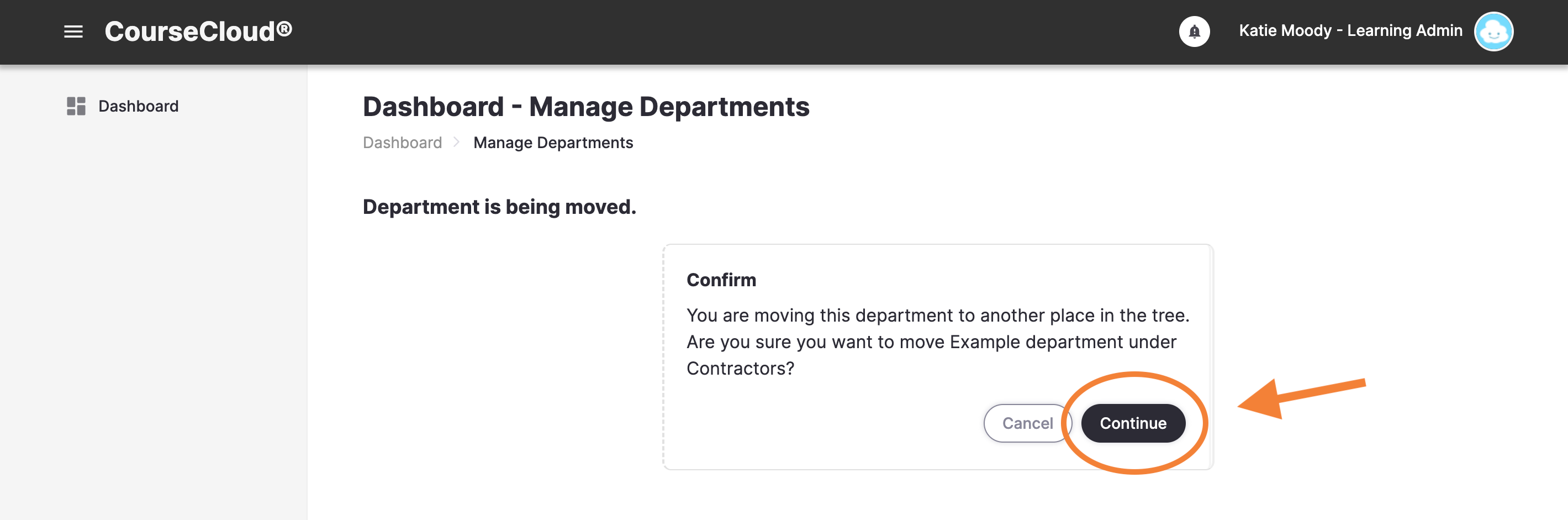Cancel the department move
The width and height of the screenshot is (1568, 520).
[x=1027, y=423]
